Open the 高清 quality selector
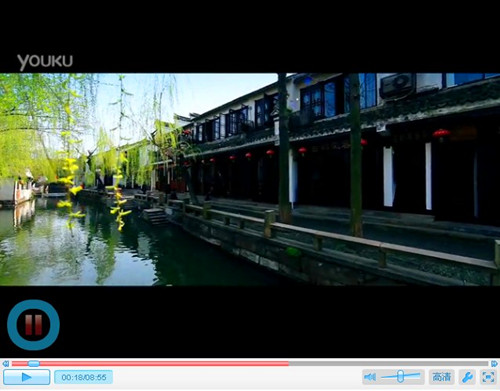The width and height of the screenshot is (500, 391). click(x=441, y=377)
